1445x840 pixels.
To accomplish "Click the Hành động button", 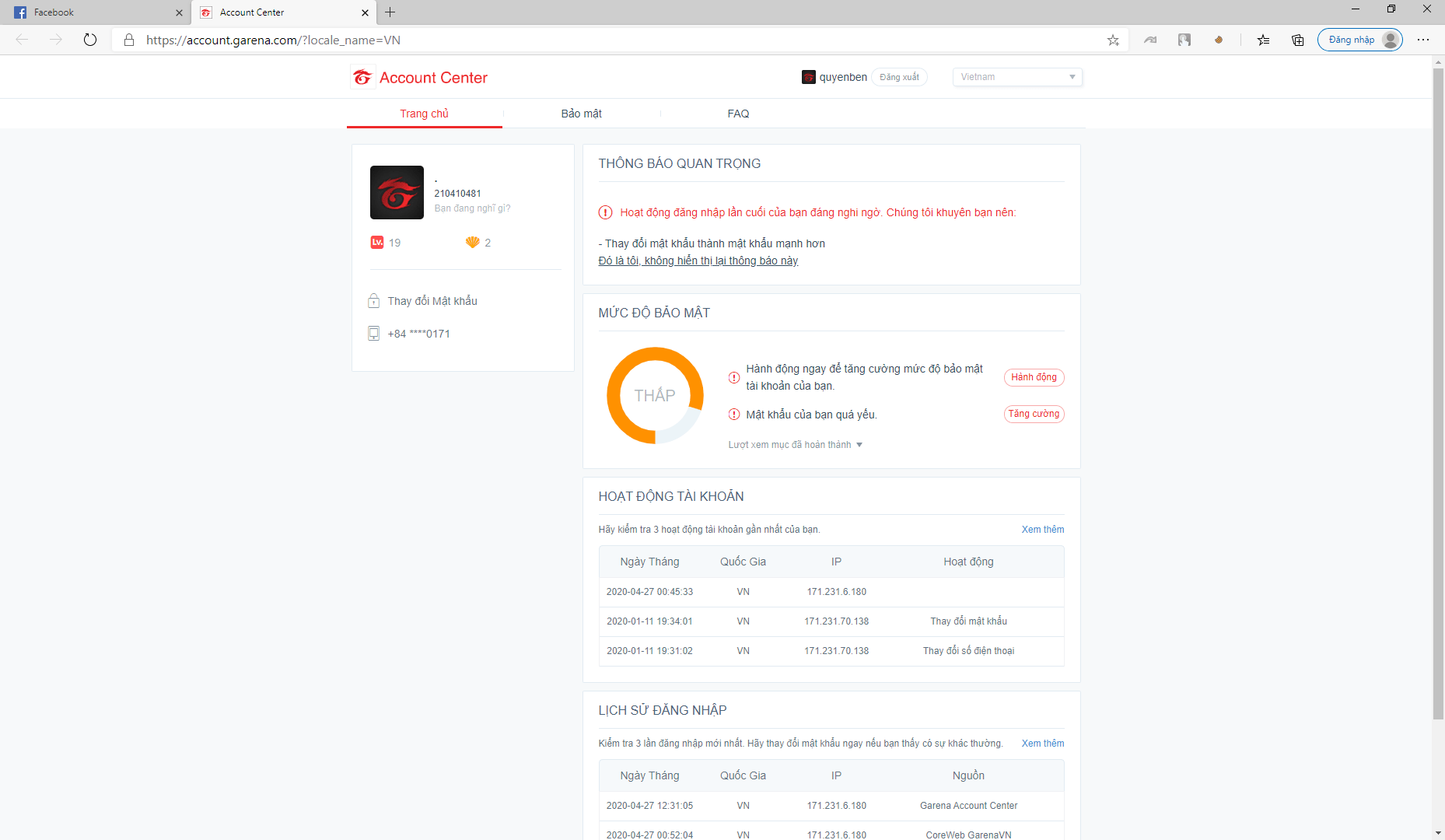I will [1034, 377].
